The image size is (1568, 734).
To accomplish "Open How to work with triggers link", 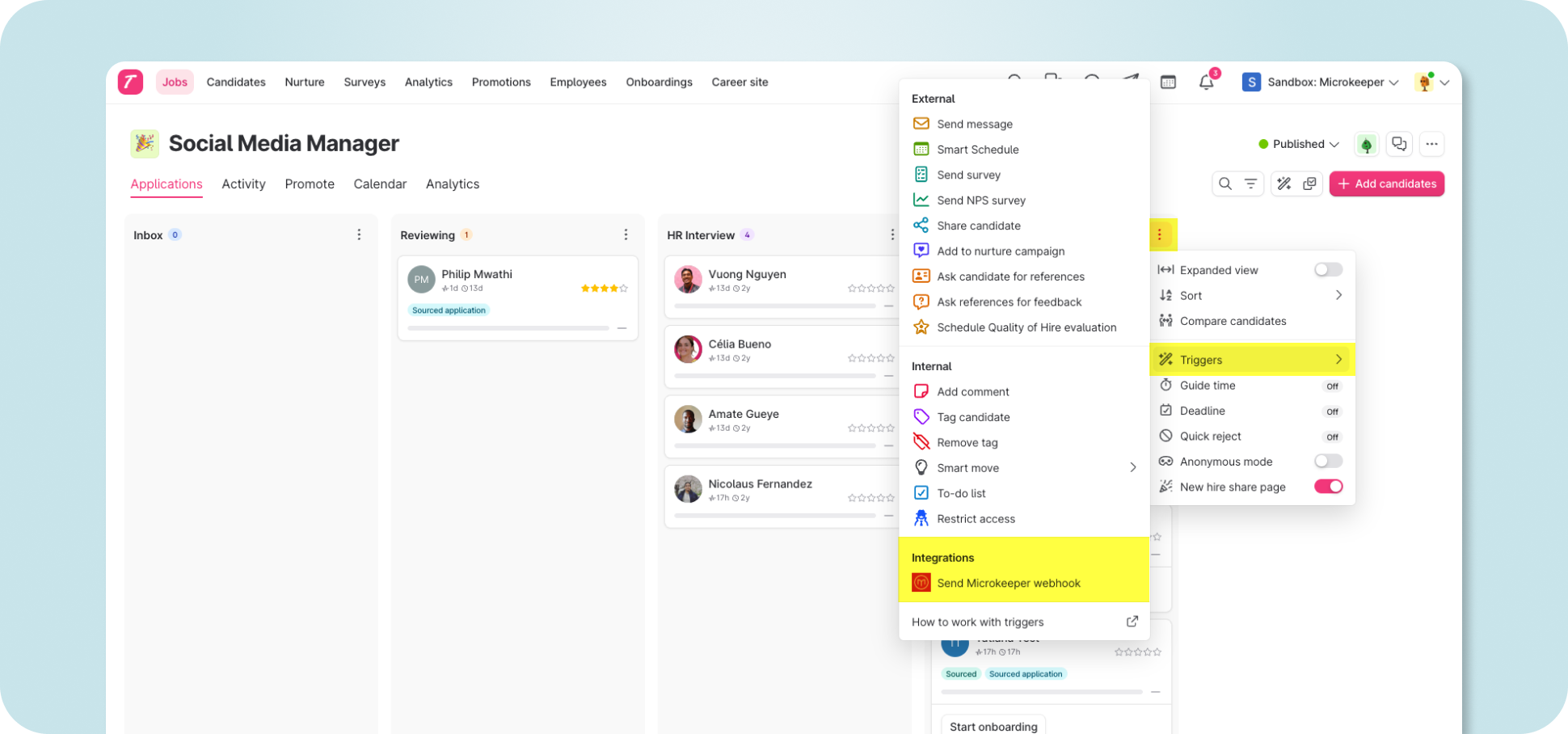I will tap(977, 622).
